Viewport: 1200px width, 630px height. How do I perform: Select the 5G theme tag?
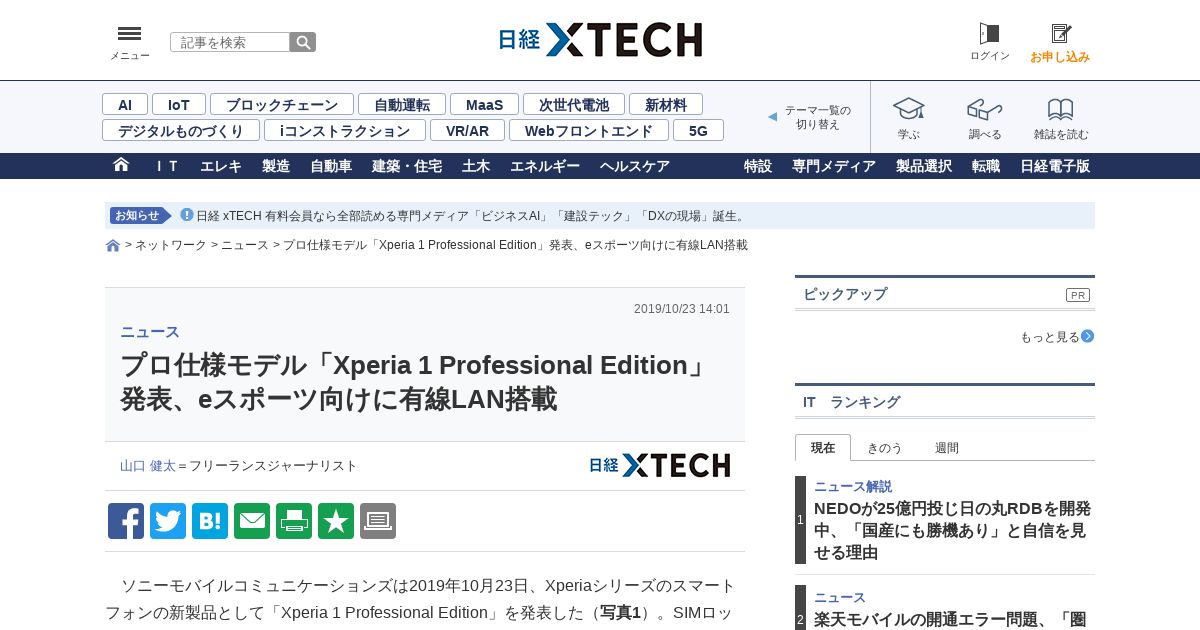(698, 130)
